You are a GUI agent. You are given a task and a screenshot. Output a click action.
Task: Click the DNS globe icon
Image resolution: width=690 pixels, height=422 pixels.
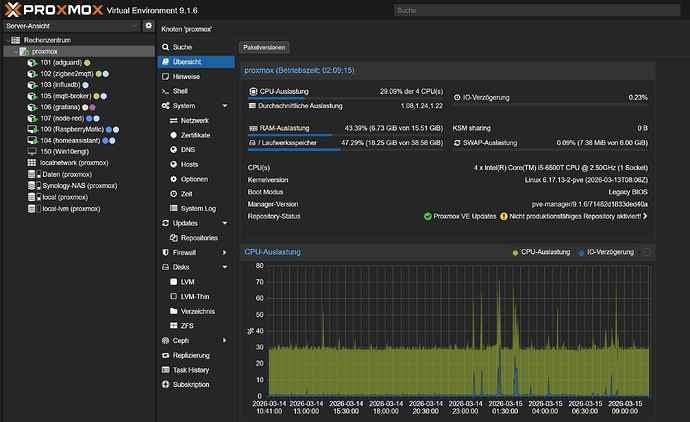coord(173,150)
